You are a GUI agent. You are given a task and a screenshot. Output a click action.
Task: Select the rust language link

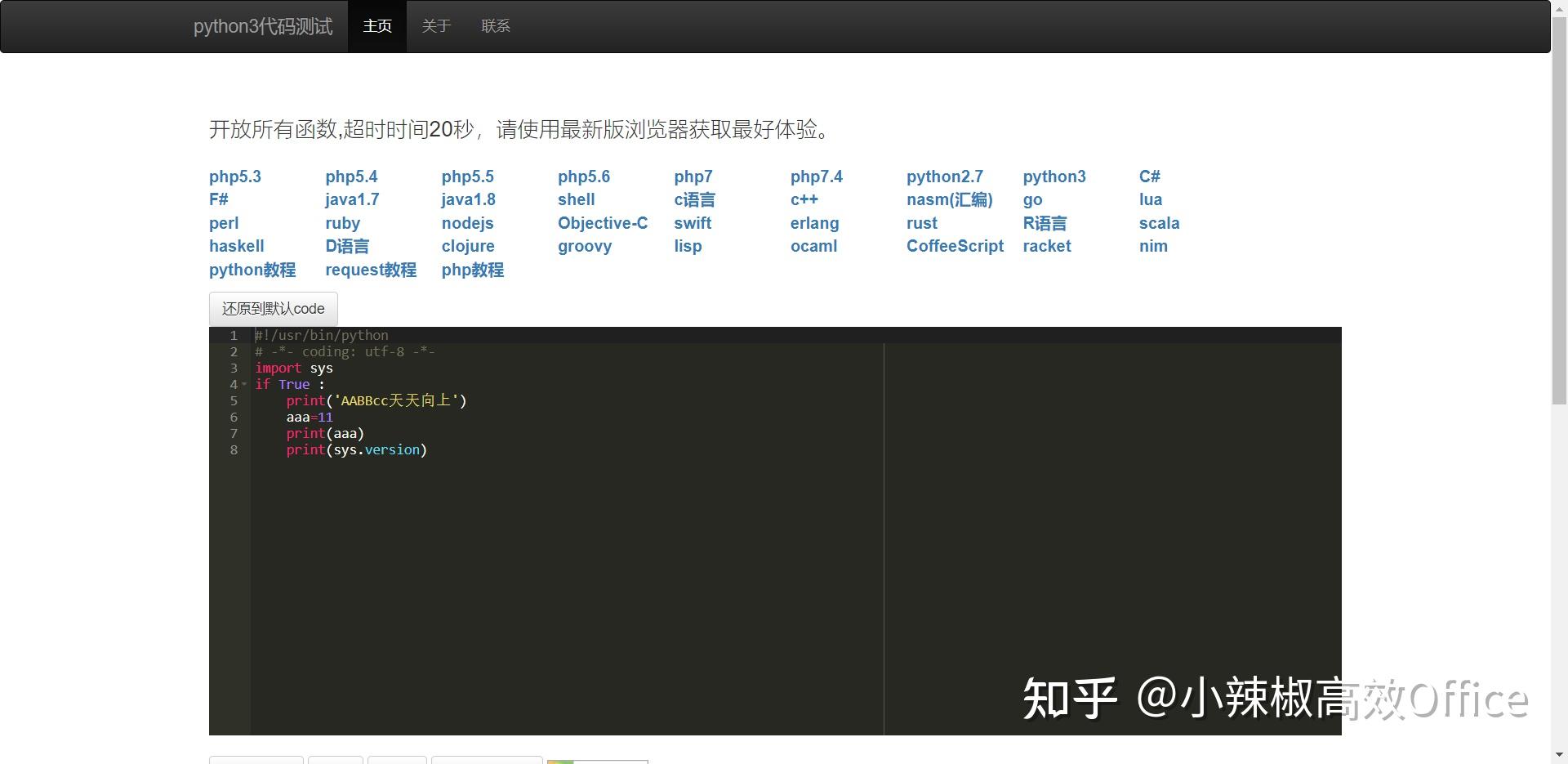pyautogui.click(x=921, y=223)
